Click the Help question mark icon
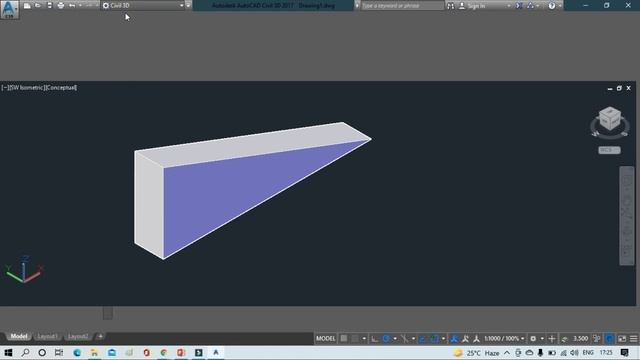 tap(552, 6)
